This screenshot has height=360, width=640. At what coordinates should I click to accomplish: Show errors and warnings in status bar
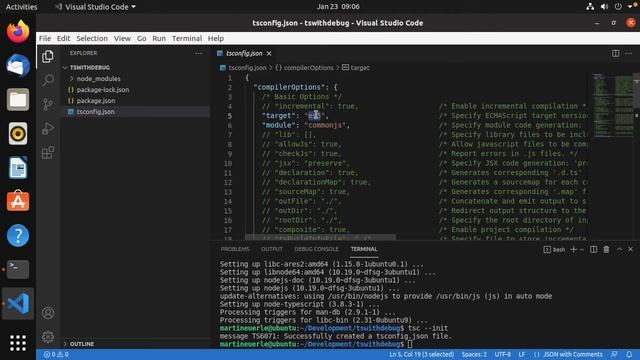point(56,354)
